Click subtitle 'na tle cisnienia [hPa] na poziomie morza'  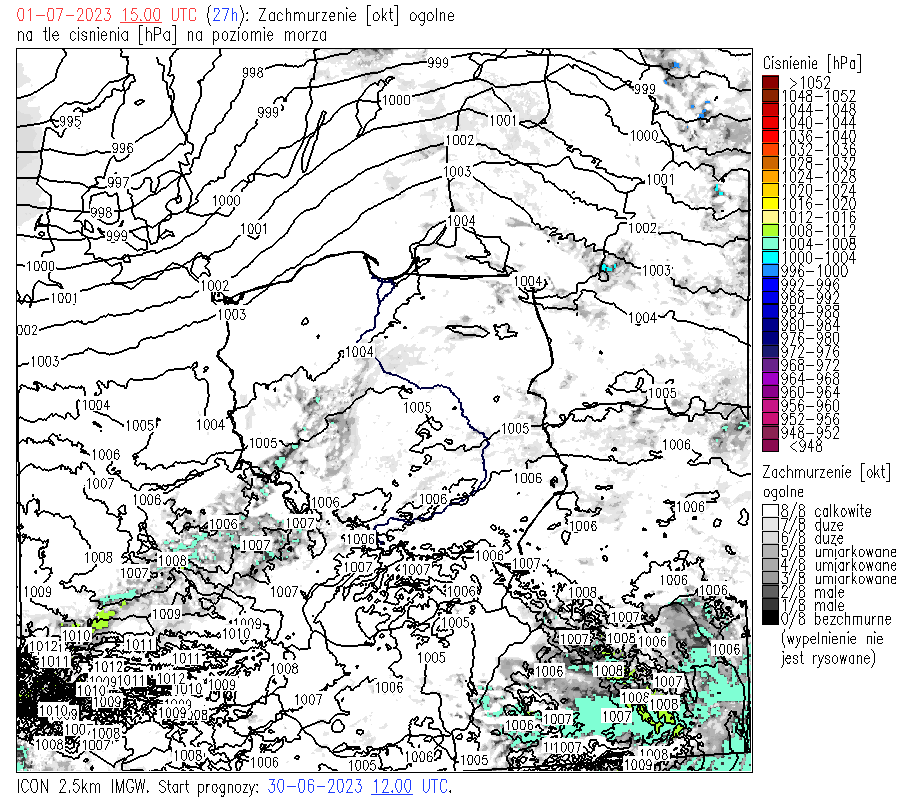click(172, 35)
